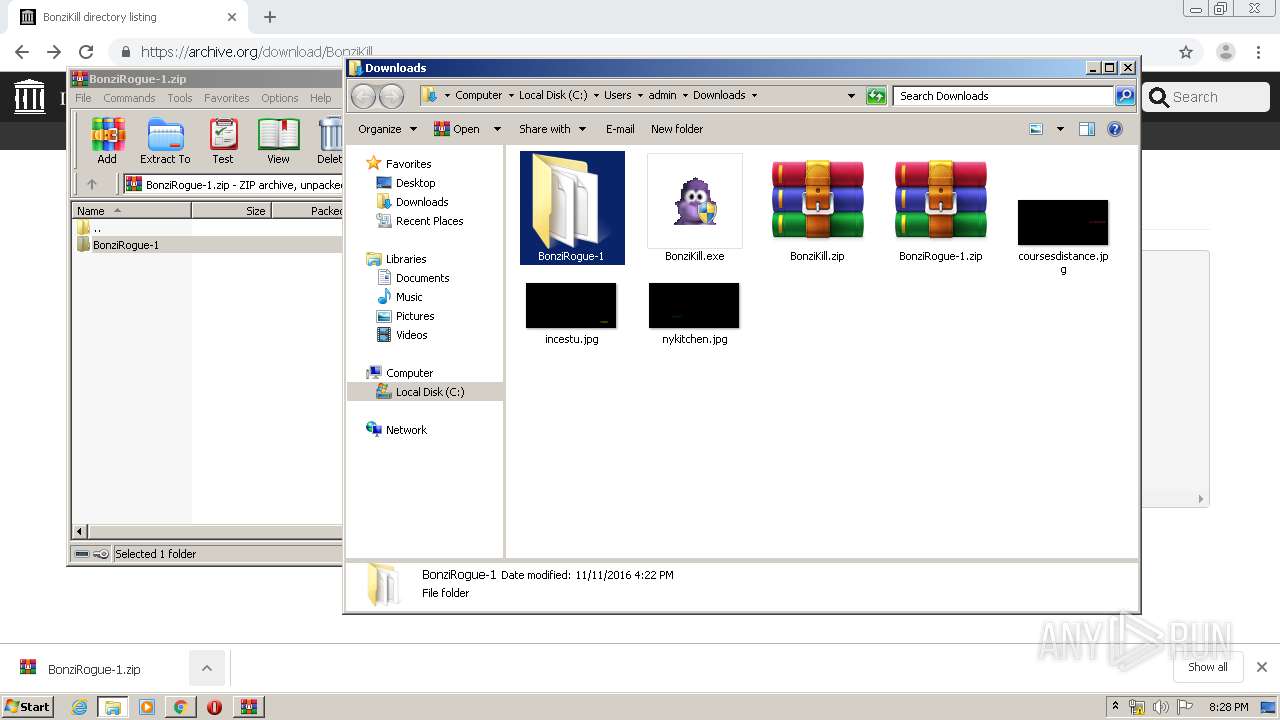Open the WinRAR Options menu
Viewport: 1280px width, 720px height.
280,98
